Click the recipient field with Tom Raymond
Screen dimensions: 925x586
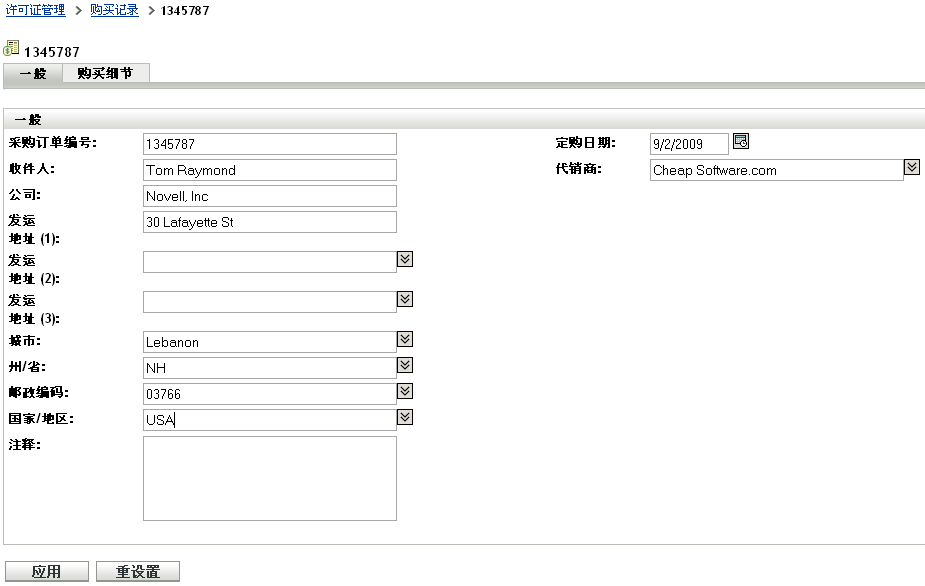point(270,170)
